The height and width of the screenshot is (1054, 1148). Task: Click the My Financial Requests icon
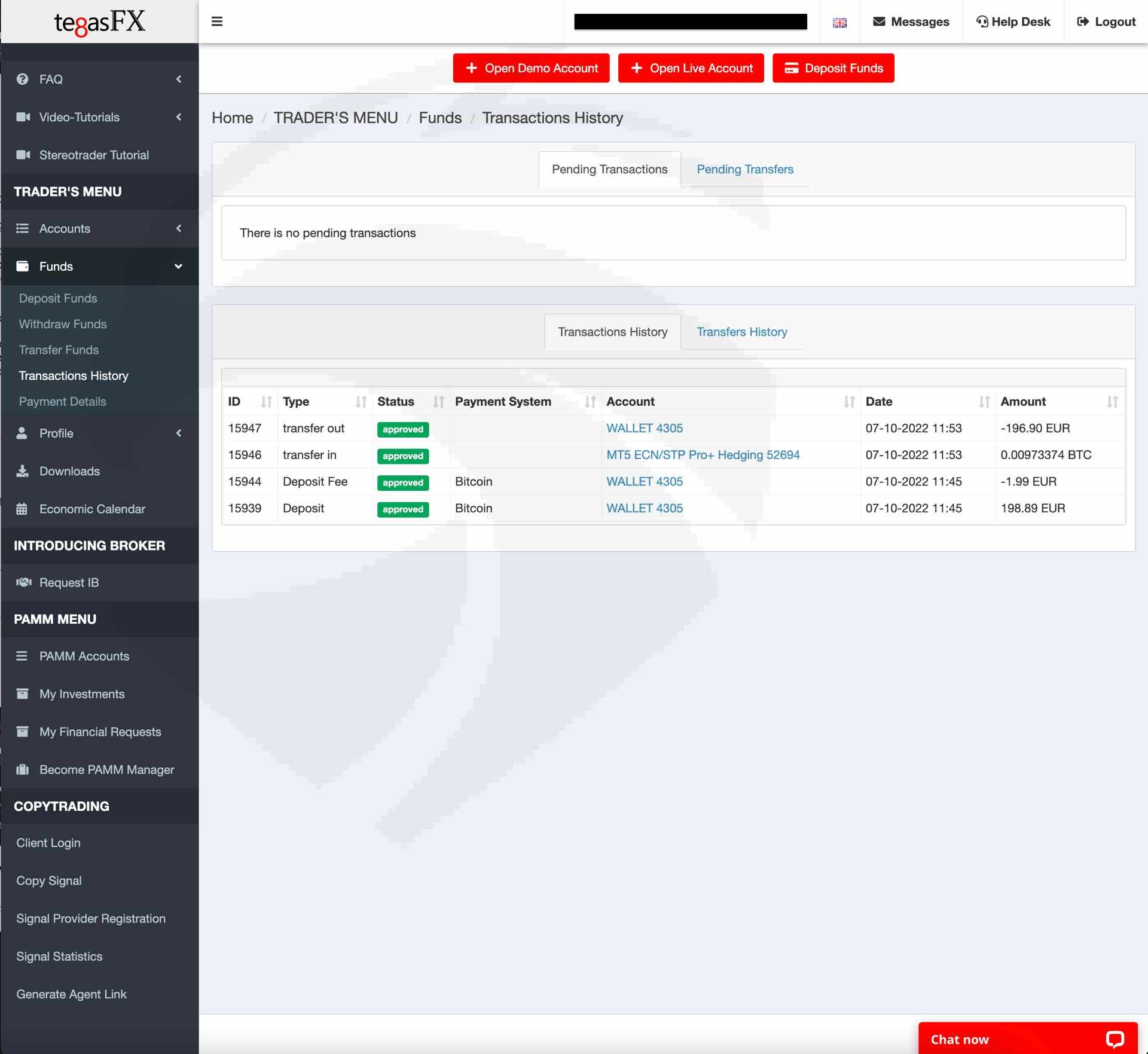(23, 732)
